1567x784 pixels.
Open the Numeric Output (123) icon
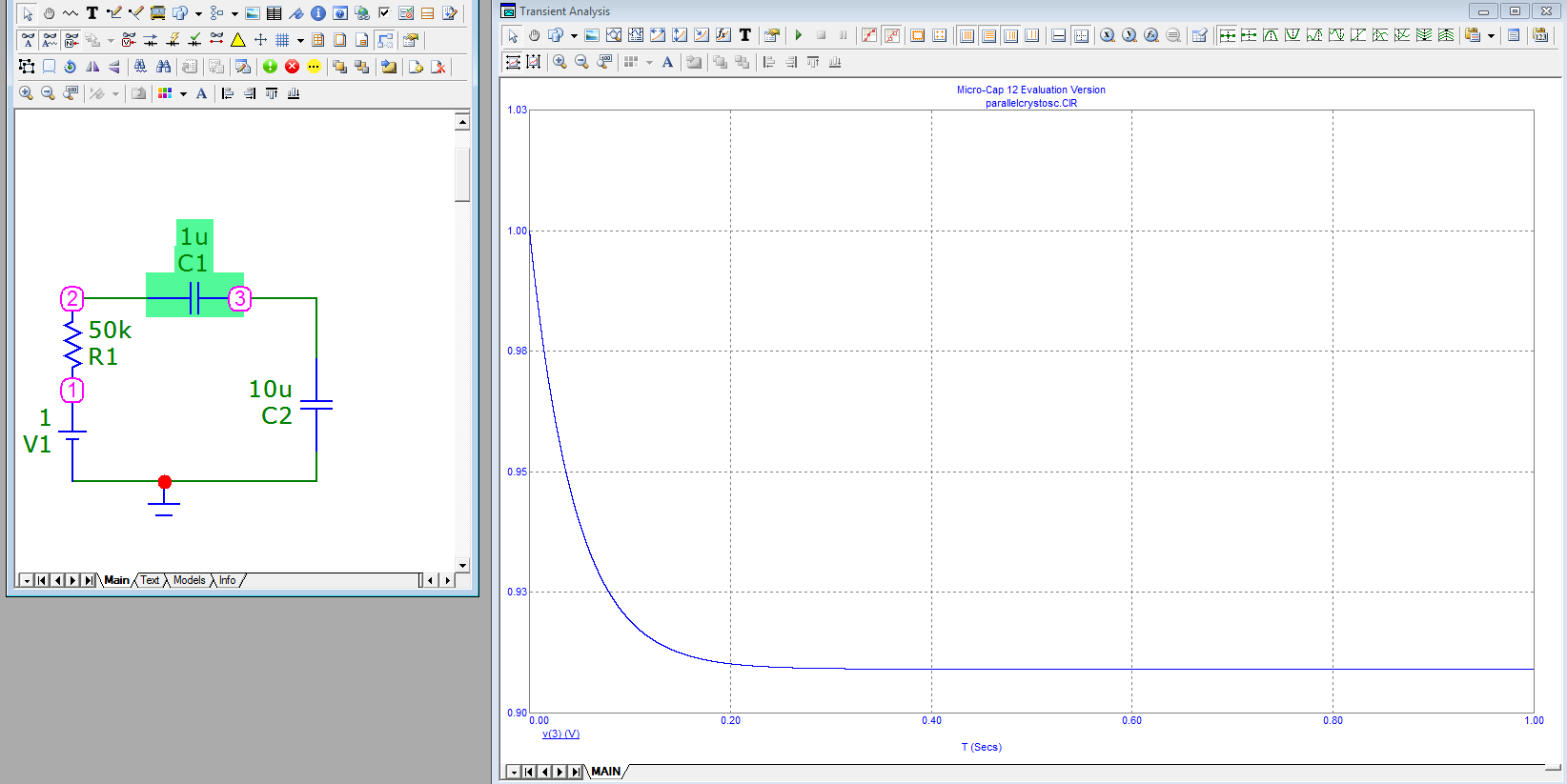point(1540,35)
